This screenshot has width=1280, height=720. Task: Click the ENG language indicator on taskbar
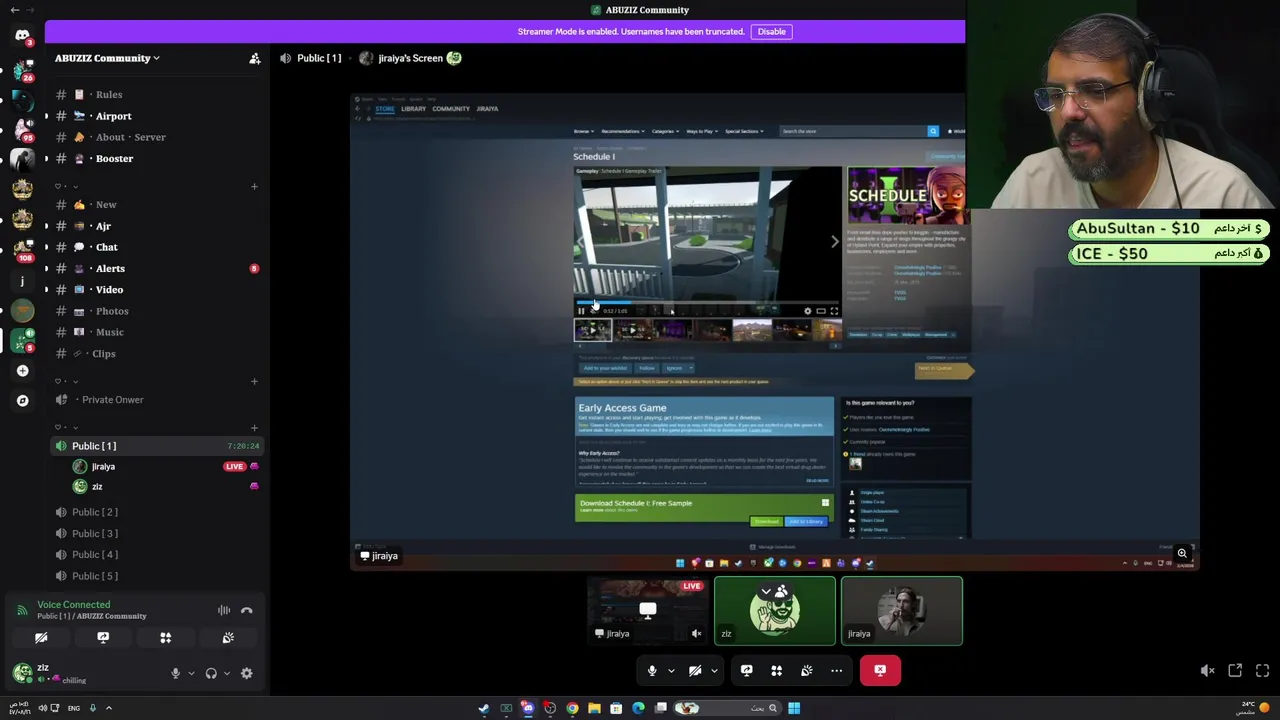click(x=74, y=708)
